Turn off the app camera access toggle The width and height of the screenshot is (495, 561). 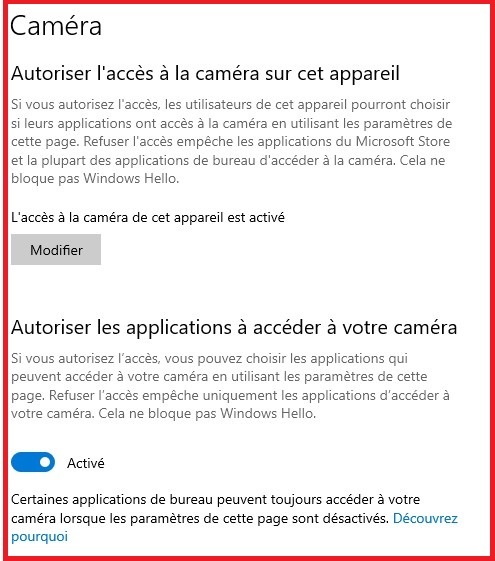[x=33, y=462]
